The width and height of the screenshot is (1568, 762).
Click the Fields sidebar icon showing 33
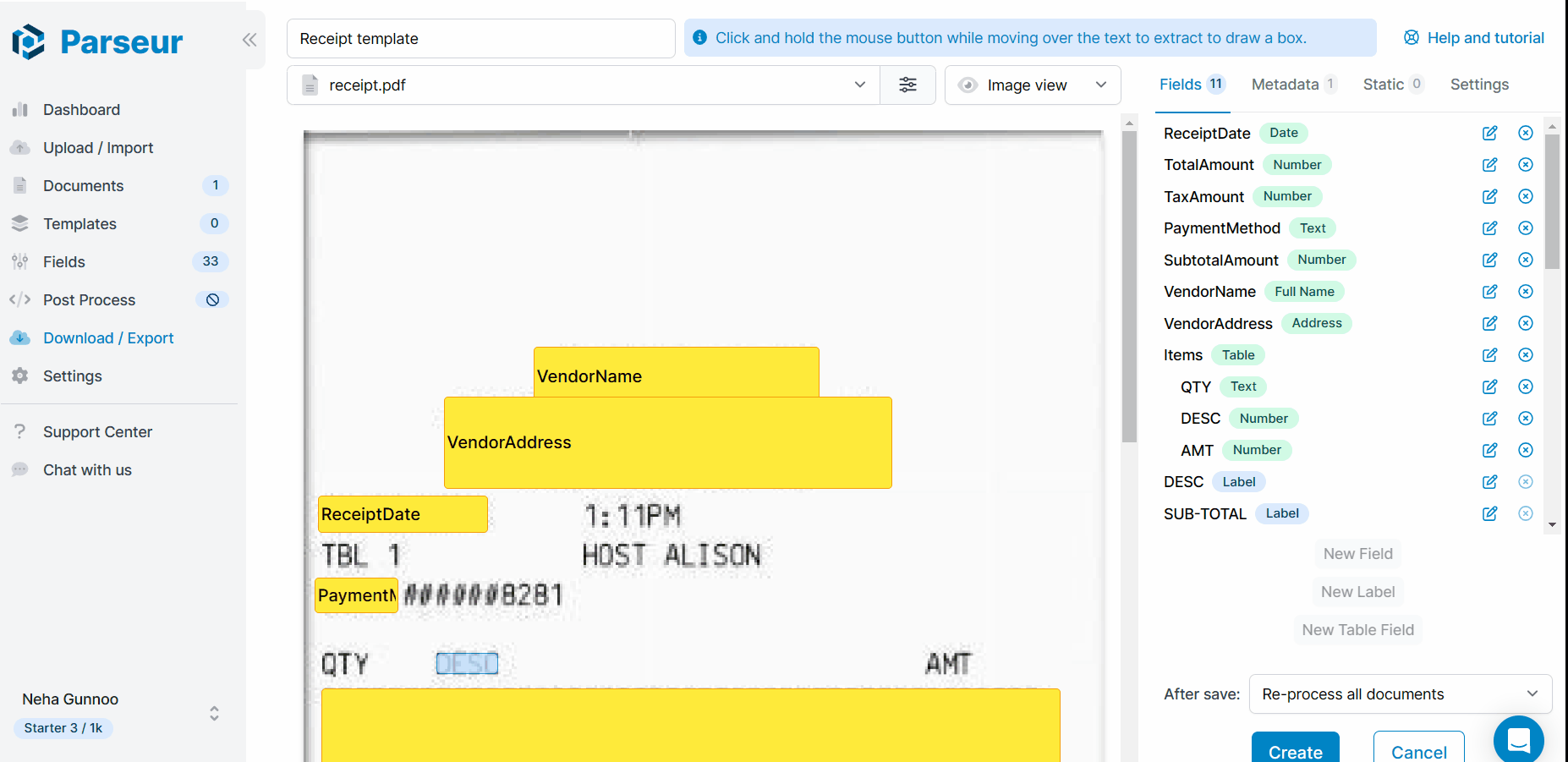pos(20,261)
